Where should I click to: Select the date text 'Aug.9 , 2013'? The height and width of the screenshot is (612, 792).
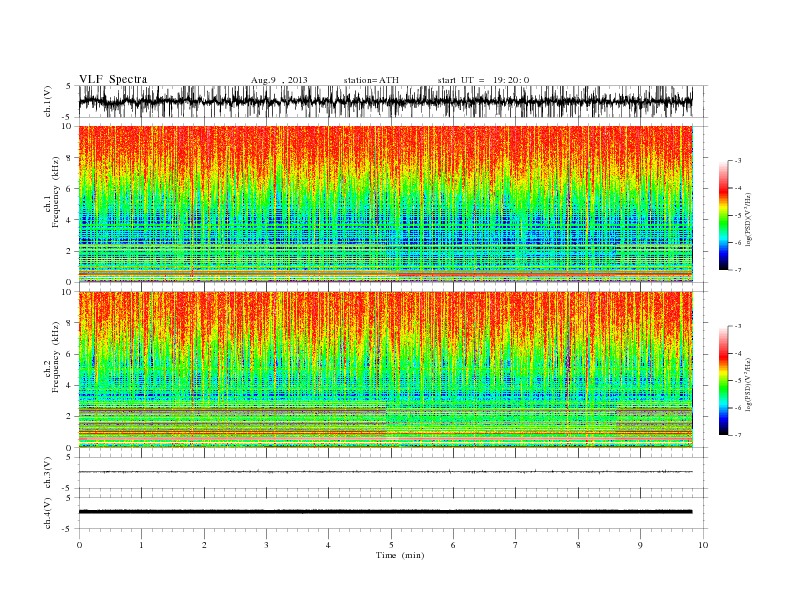tap(279, 80)
